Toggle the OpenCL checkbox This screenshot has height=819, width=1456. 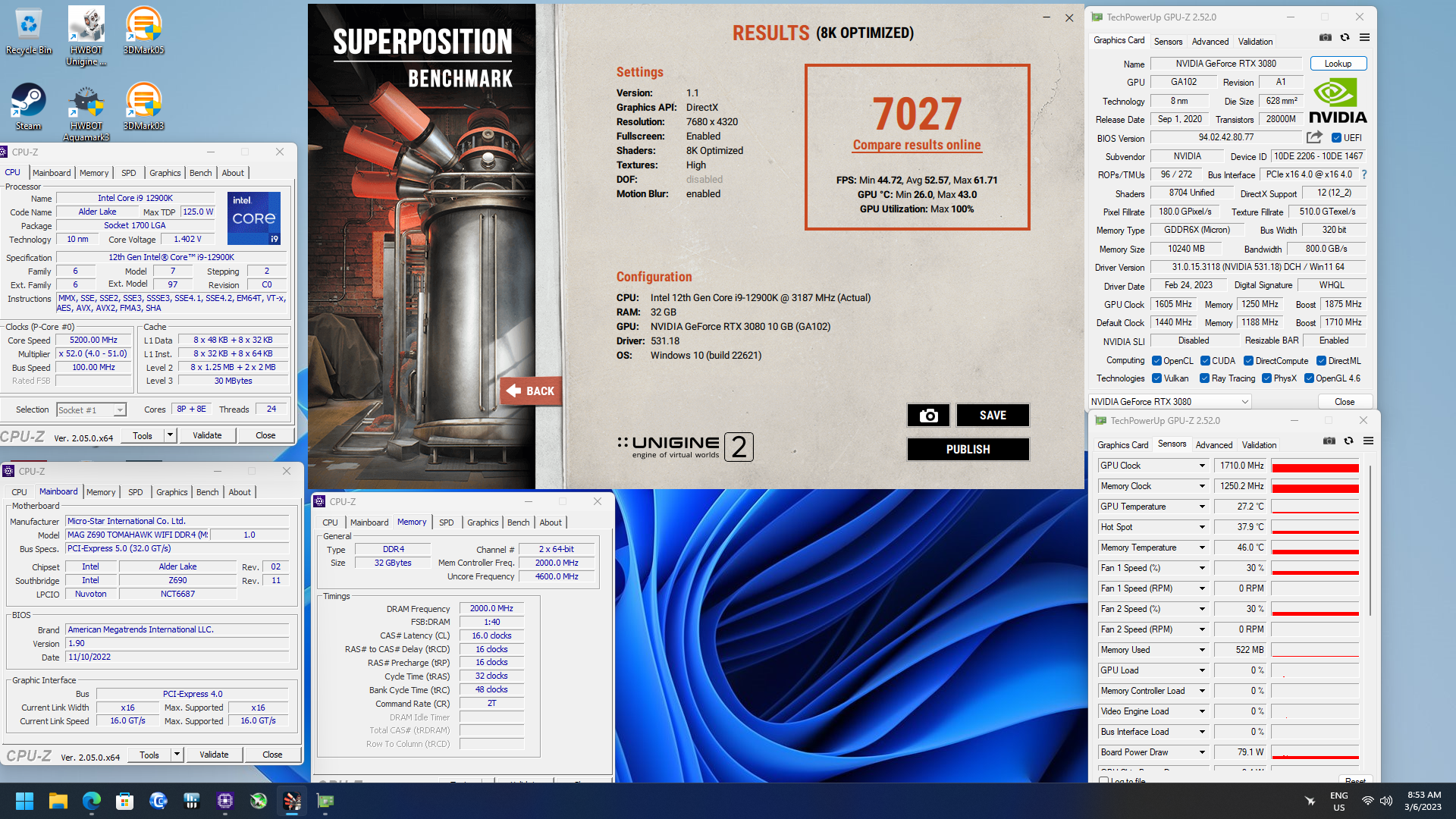(x=1156, y=361)
